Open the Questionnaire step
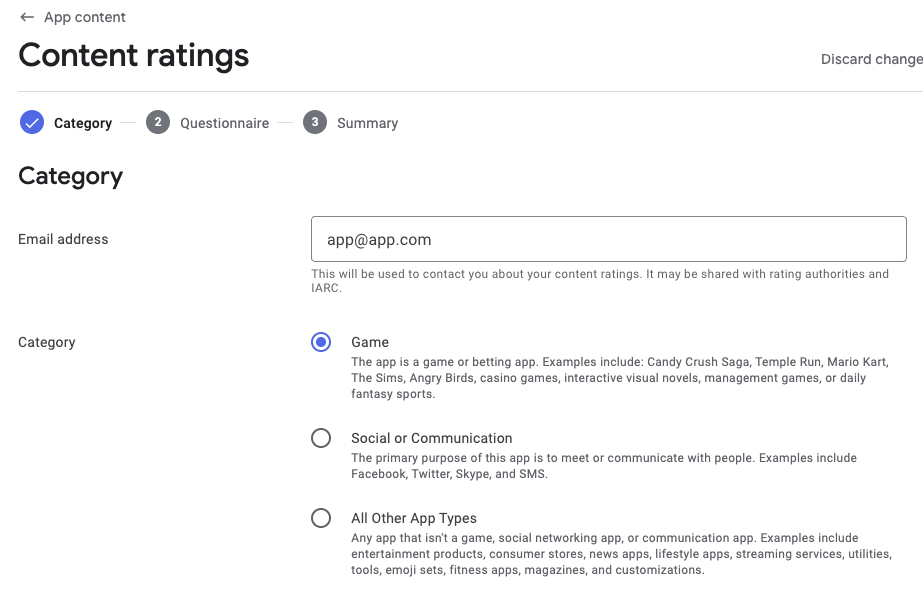The image size is (923, 608). click(224, 123)
